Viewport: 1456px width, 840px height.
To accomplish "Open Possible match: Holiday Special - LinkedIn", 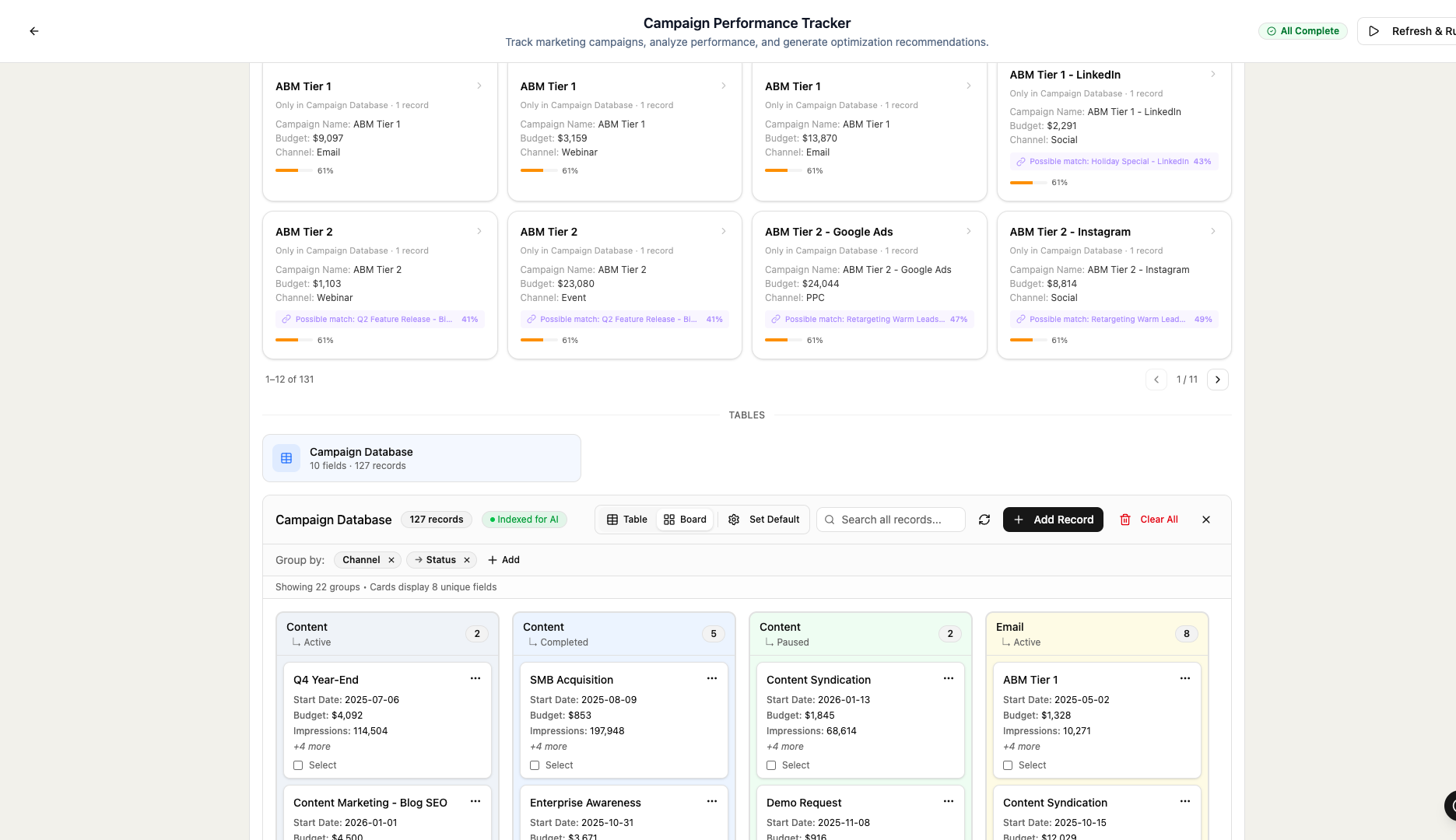I will coord(1113,161).
